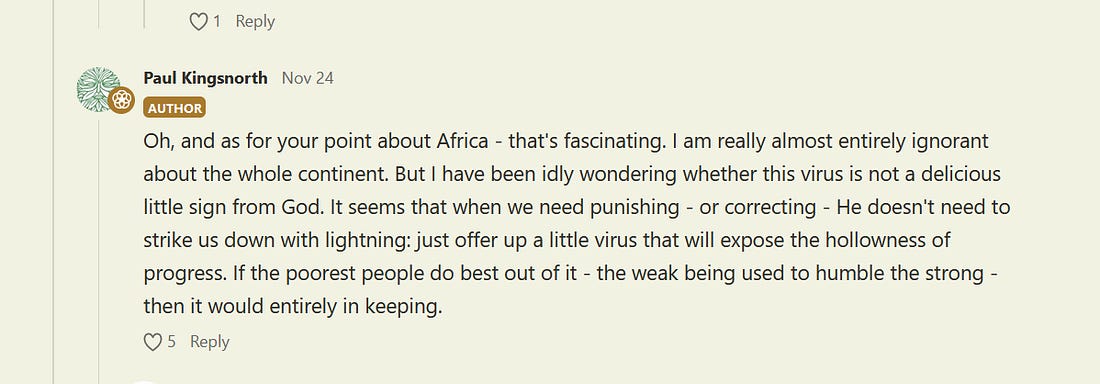
Task: Click the like count number 1
Action: click(x=217, y=22)
